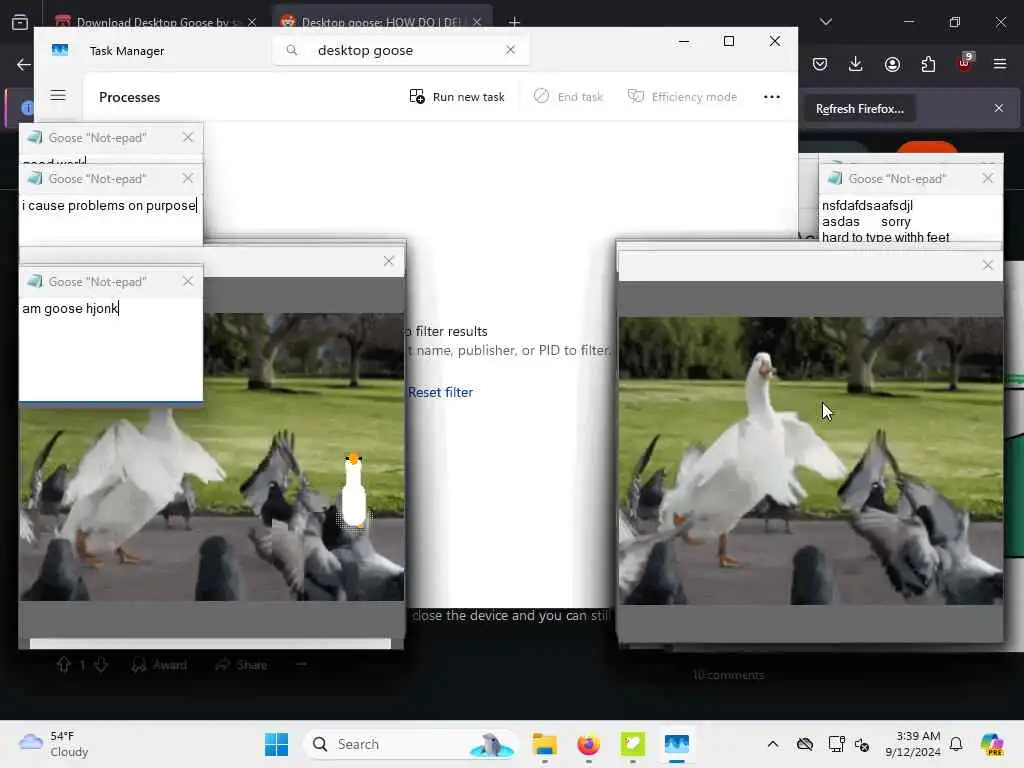Click Reddit post more options ellipsis
Screen dimensions: 1024x768
[301, 665]
